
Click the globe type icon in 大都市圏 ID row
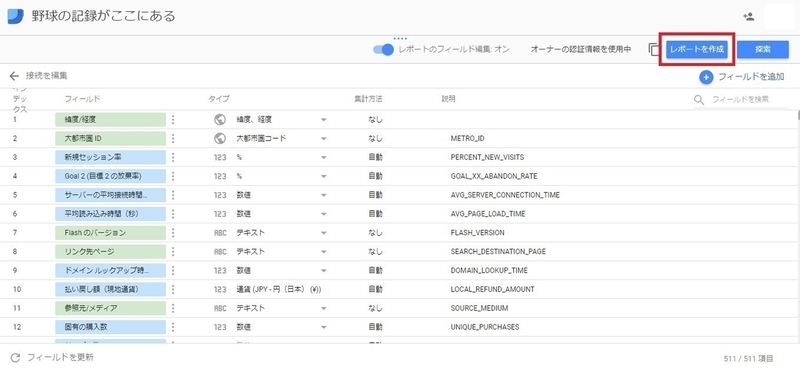click(220, 138)
